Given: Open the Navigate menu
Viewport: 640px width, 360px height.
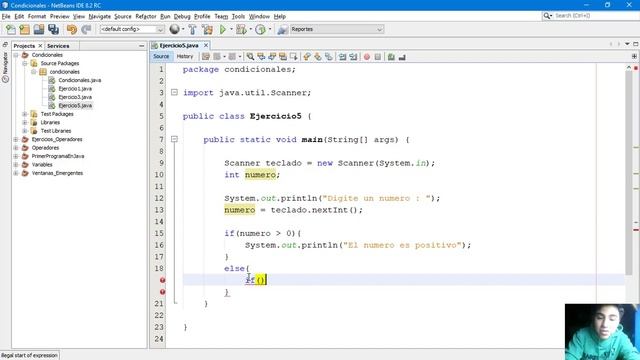Looking at the screenshot, I should 100,16.
